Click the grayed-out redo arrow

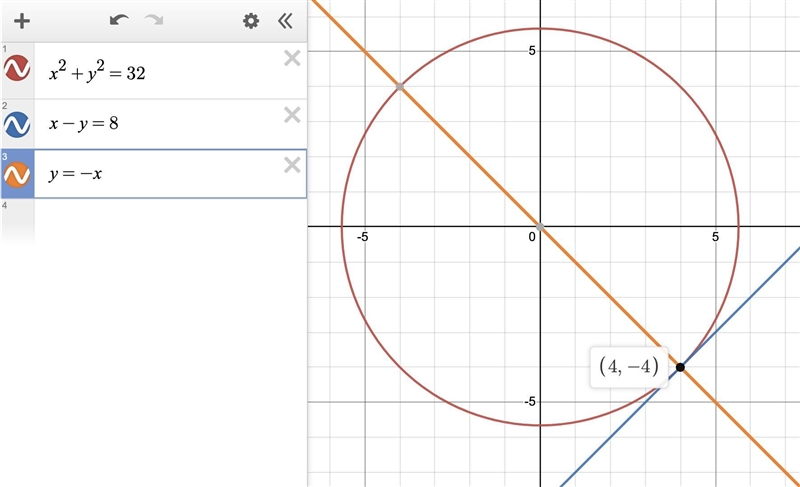click(x=154, y=20)
